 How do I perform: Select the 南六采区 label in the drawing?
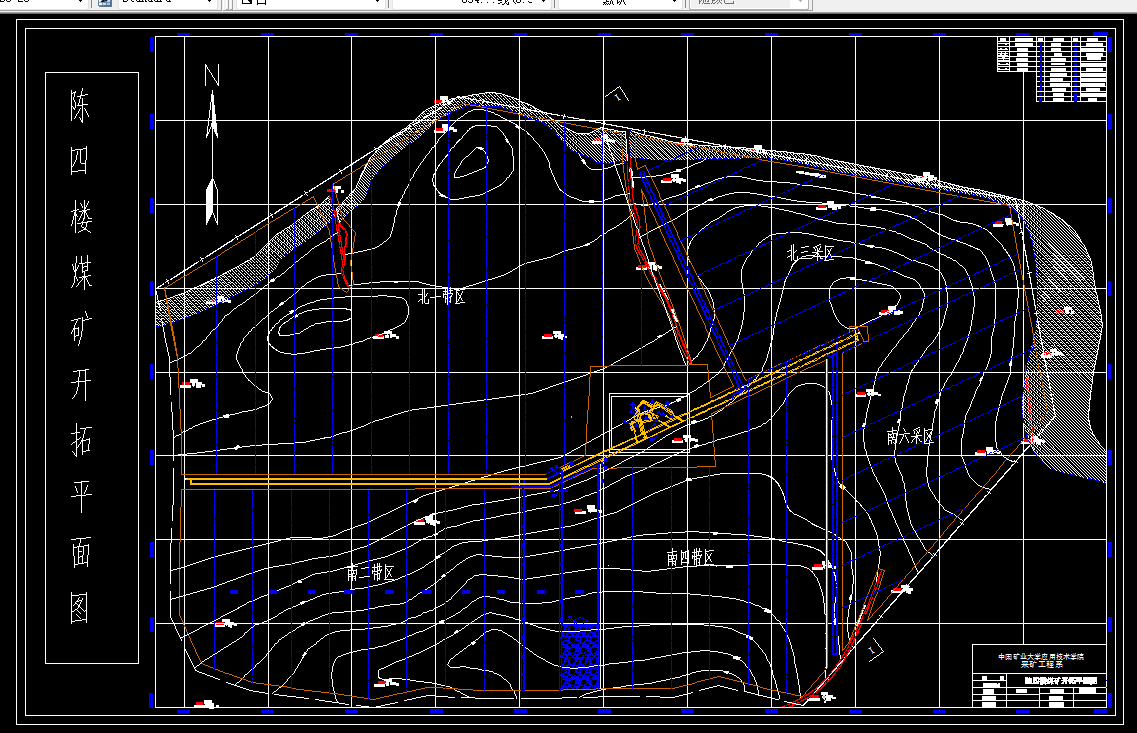coord(909,436)
